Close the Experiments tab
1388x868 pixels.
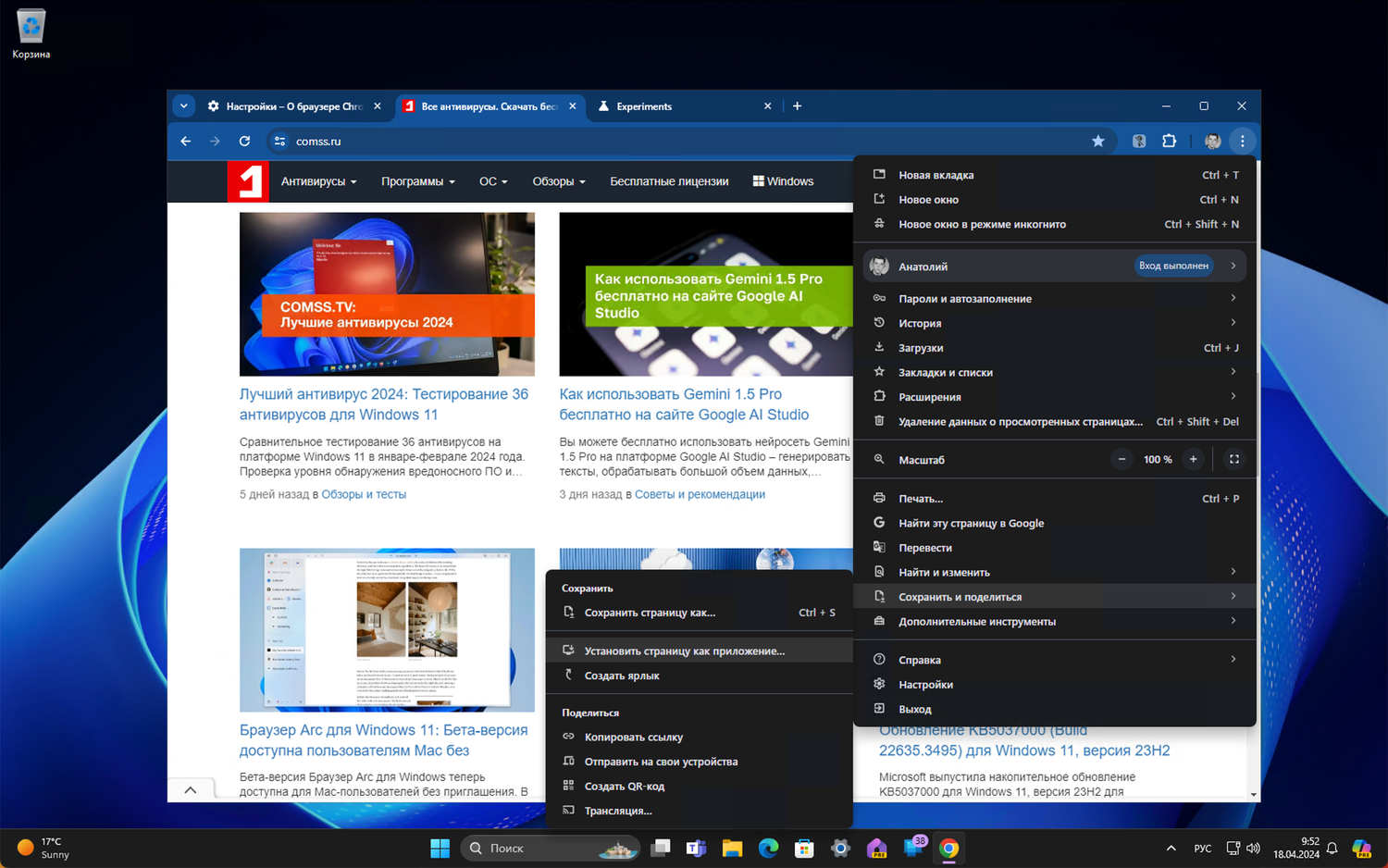pos(767,106)
